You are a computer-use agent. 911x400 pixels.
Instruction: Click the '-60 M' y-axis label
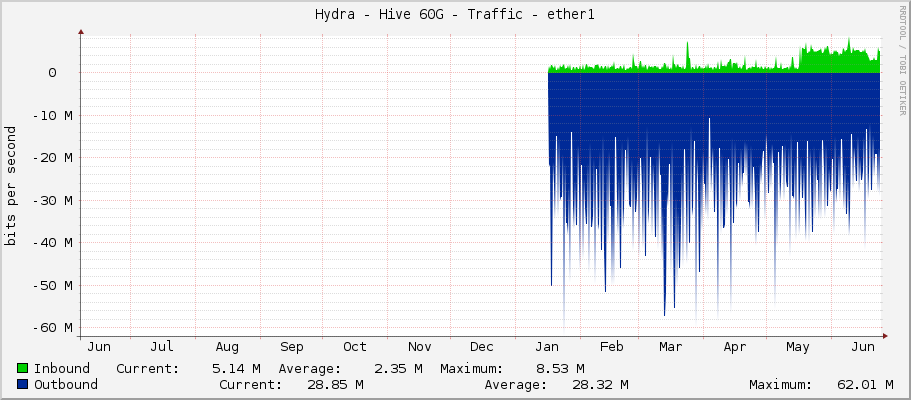[52, 328]
